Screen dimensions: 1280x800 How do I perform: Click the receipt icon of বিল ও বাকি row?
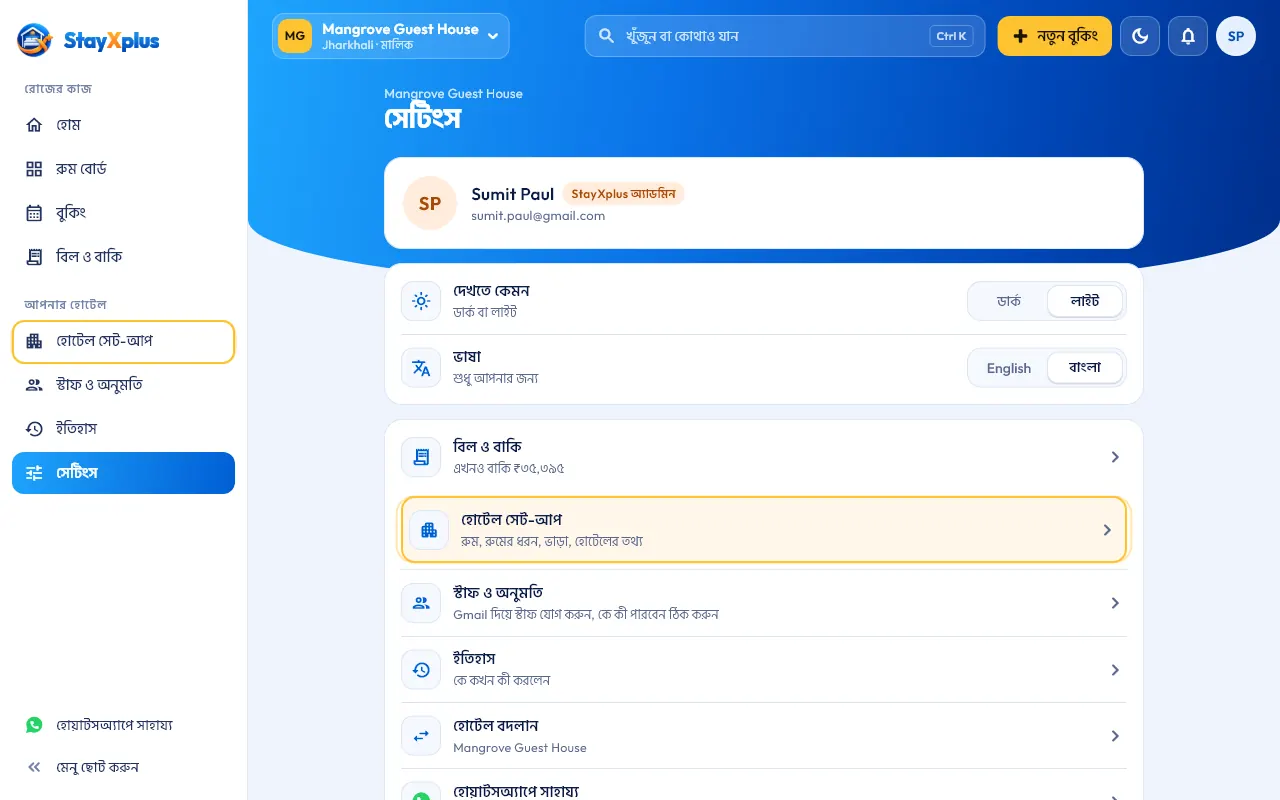click(421, 457)
